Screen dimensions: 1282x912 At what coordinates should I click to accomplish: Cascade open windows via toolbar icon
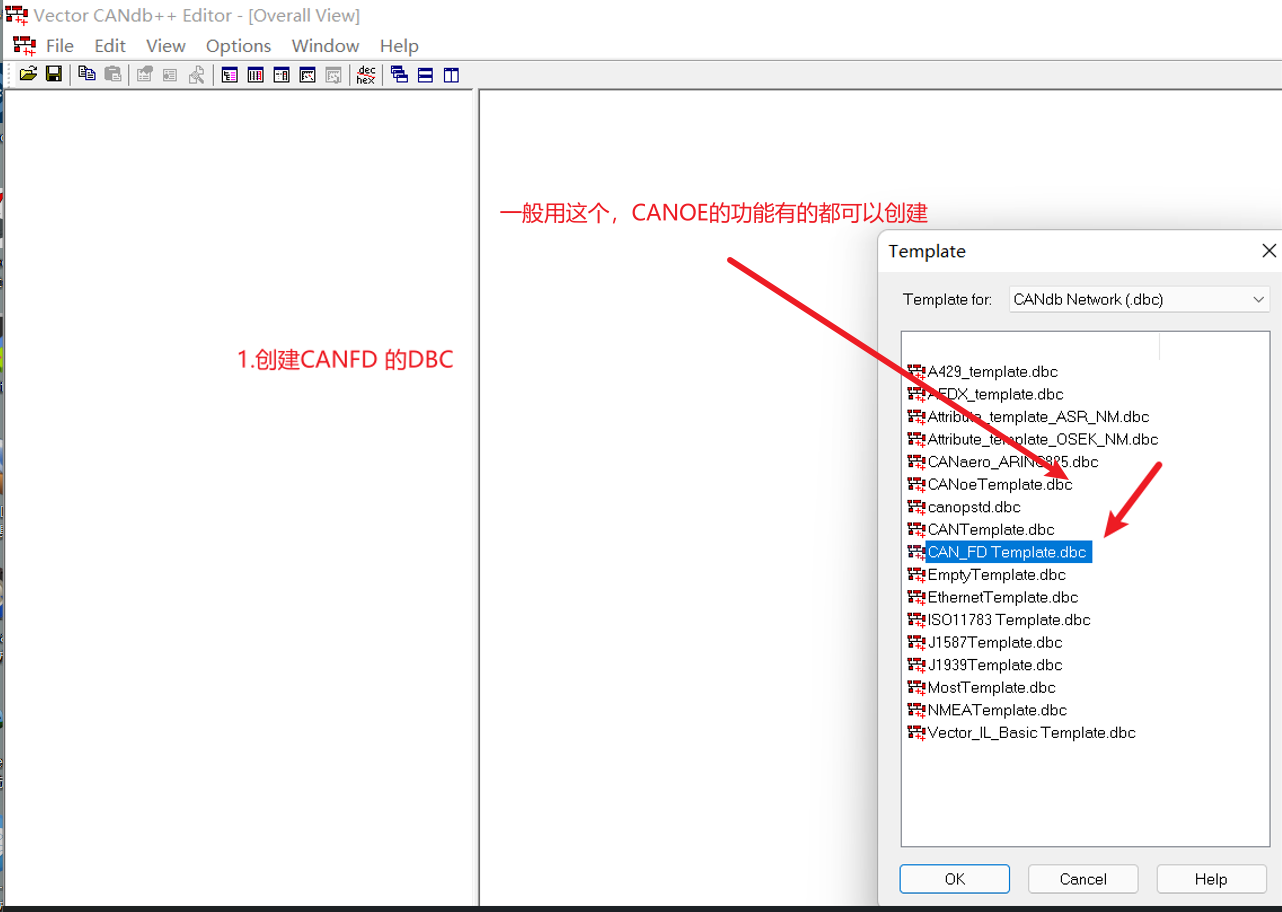(398, 74)
